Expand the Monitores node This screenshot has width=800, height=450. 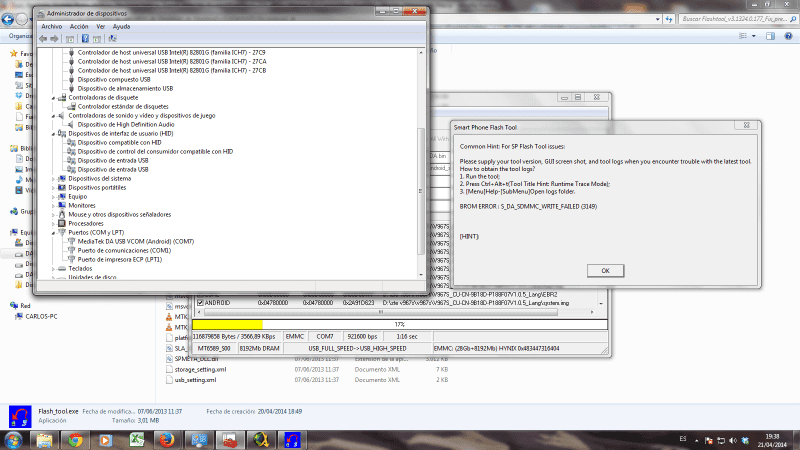(x=54, y=206)
